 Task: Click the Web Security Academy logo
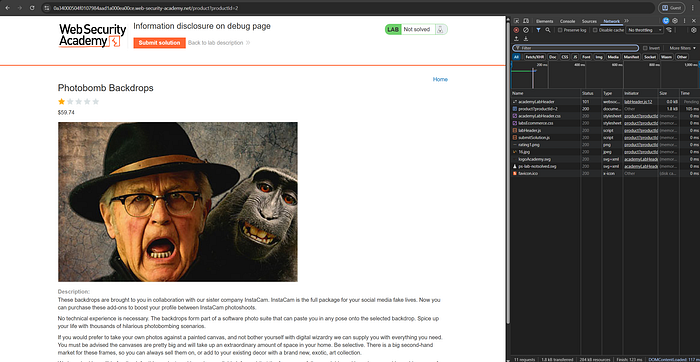point(92,36)
